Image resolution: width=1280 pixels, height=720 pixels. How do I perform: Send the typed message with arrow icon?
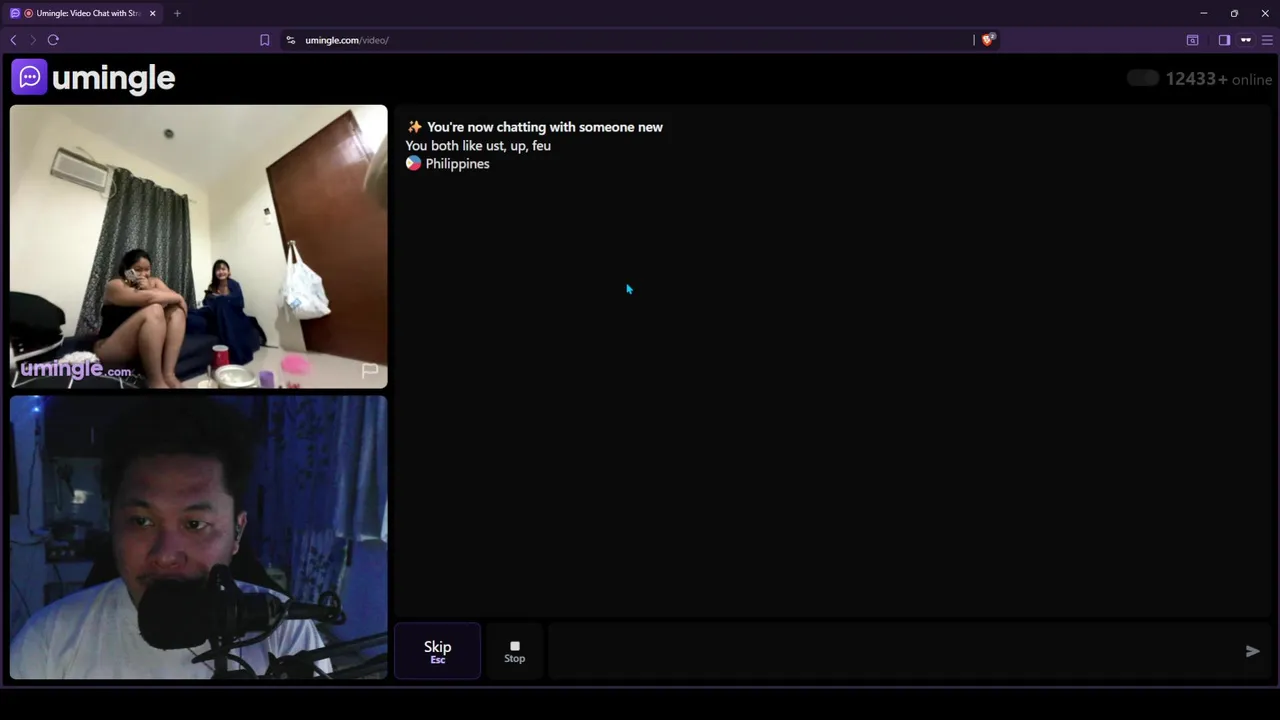[x=1252, y=651]
